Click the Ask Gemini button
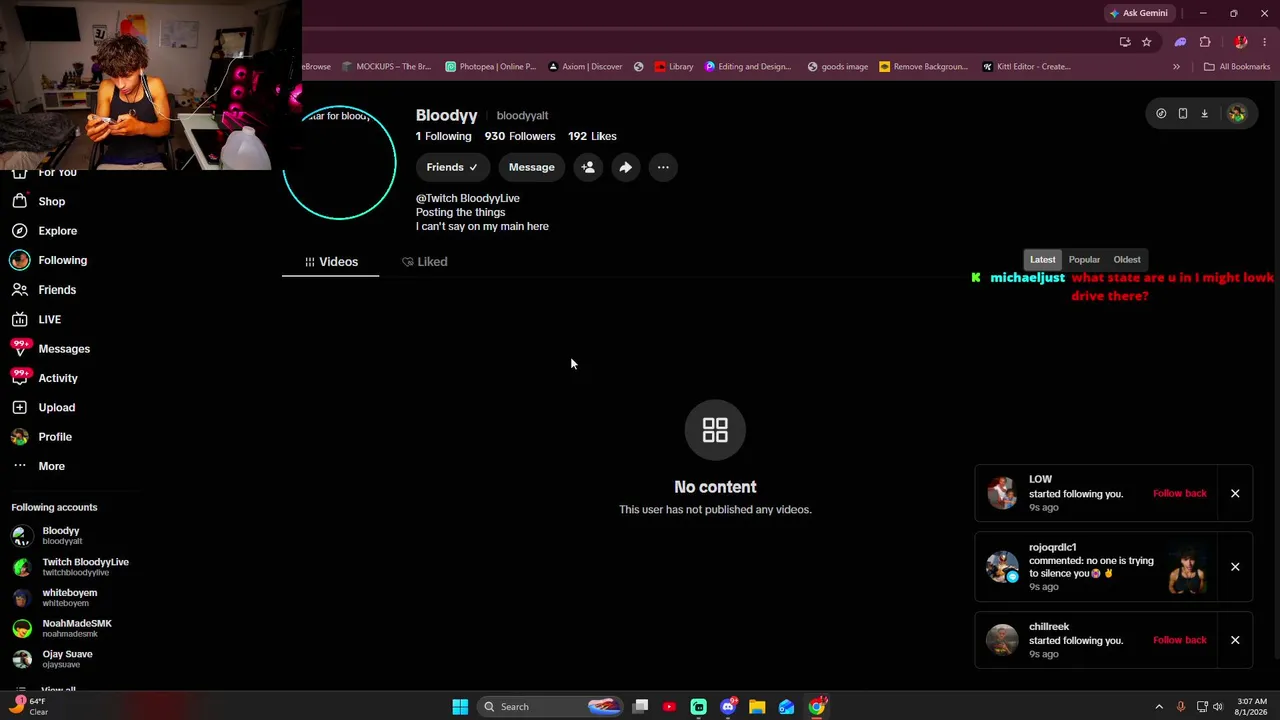Viewport: 1280px width, 720px height. point(1138,14)
